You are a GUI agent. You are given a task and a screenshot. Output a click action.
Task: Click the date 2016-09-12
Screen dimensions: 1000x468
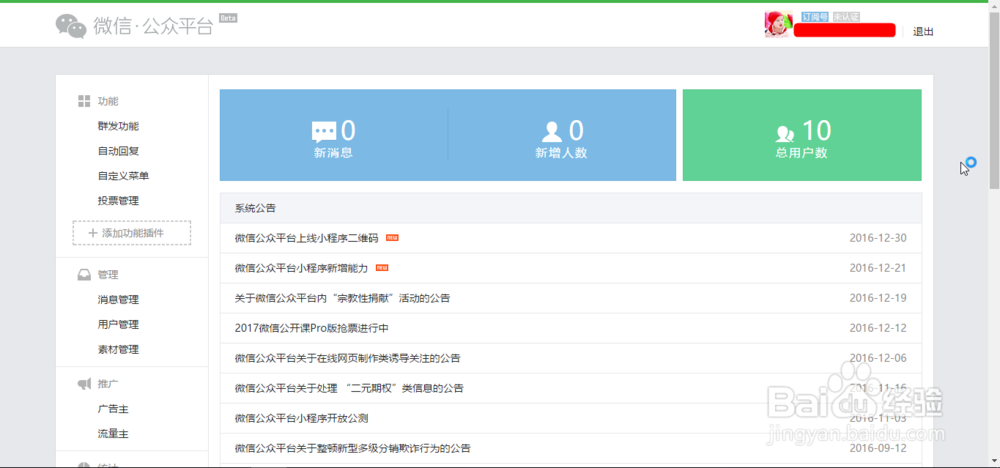click(878, 448)
